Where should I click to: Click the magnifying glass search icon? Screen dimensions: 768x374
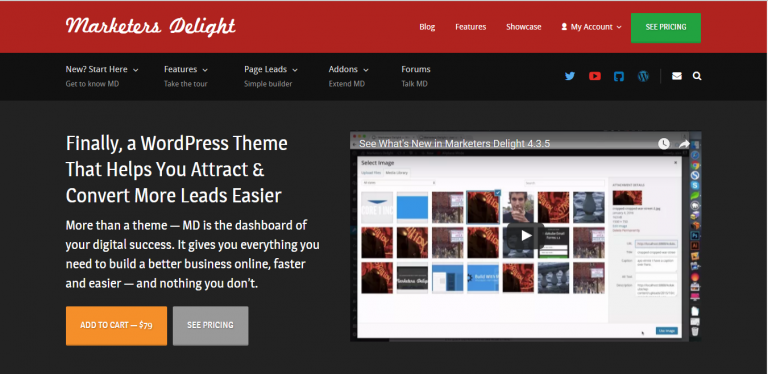click(x=697, y=76)
